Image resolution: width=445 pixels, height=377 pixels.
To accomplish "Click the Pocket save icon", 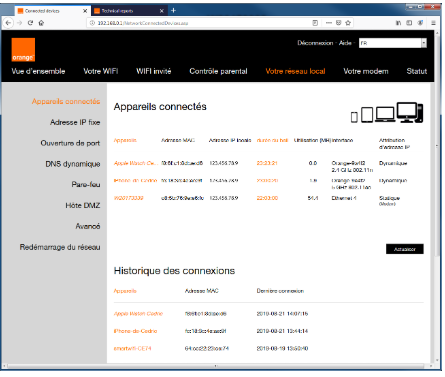I will (x=338, y=23).
